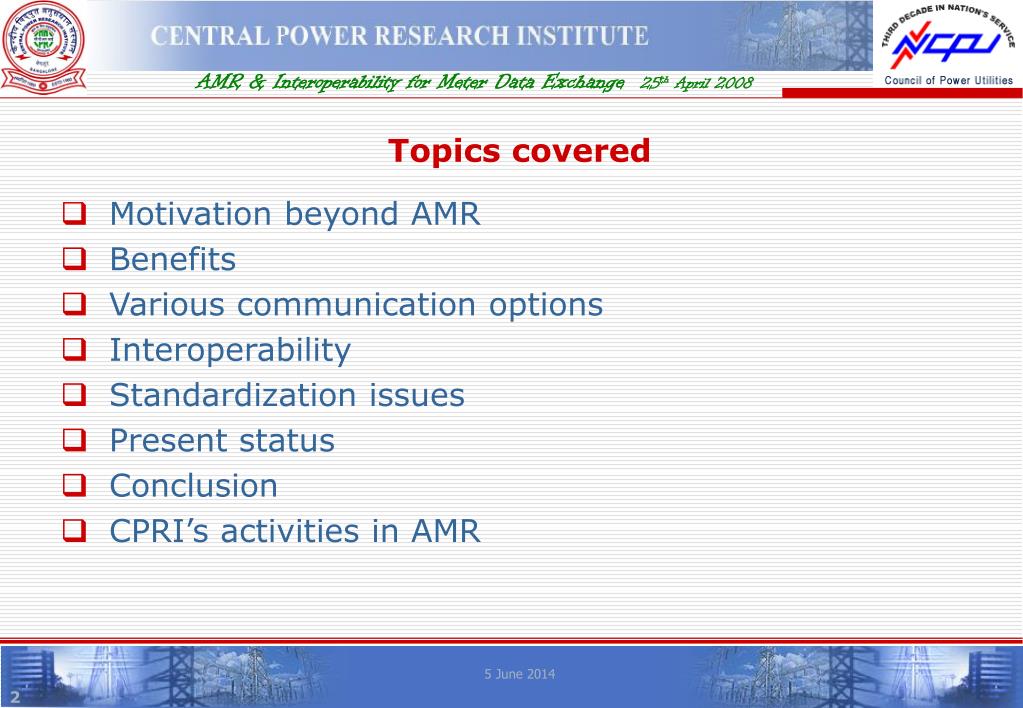Image resolution: width=1023 pixels, height=708 pixels.
Task: Click the bullet box beside Interoperability
Action: pyautogui.click(x=74, y=350)
